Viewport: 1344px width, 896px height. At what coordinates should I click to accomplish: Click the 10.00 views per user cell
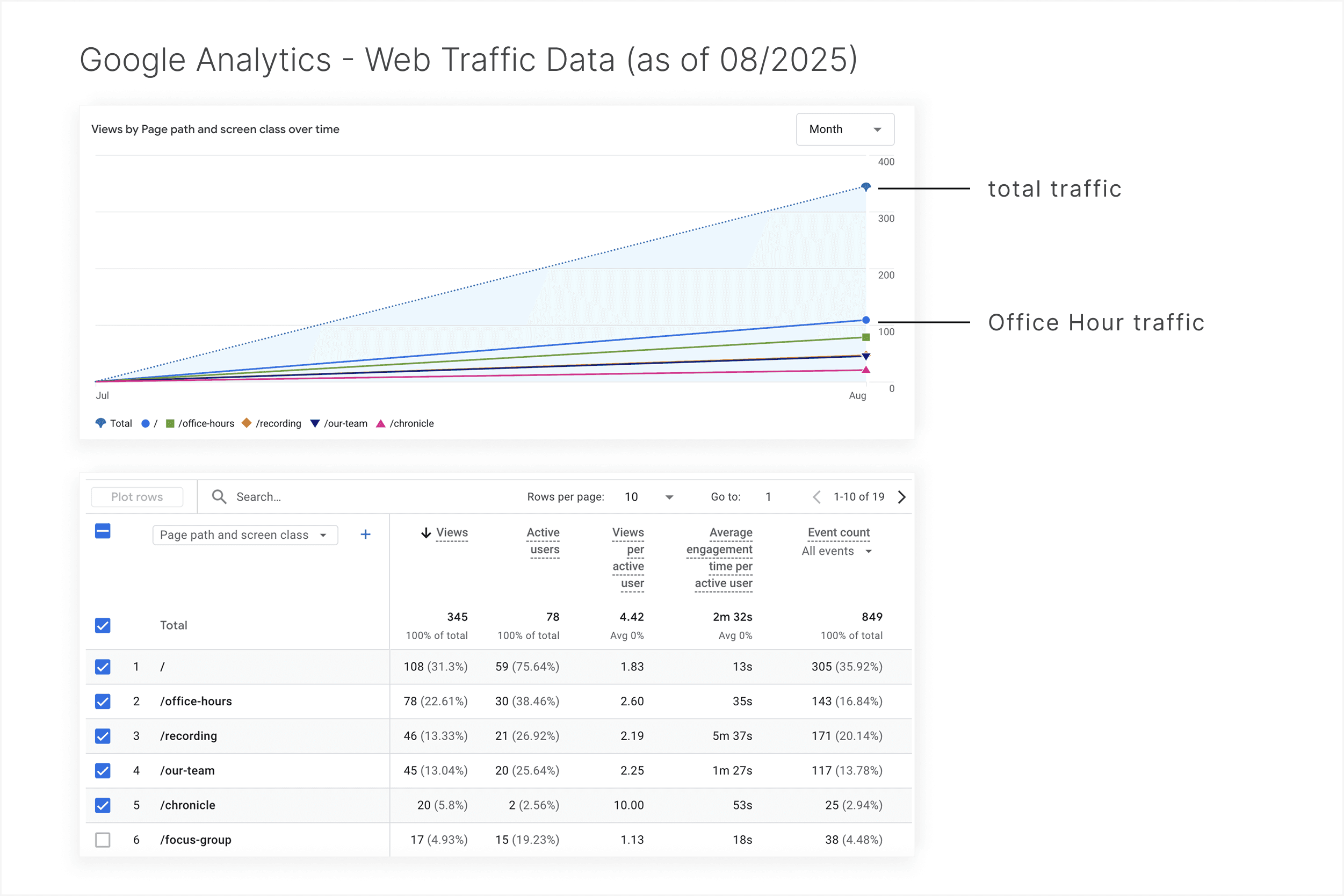tap(628, 805)
